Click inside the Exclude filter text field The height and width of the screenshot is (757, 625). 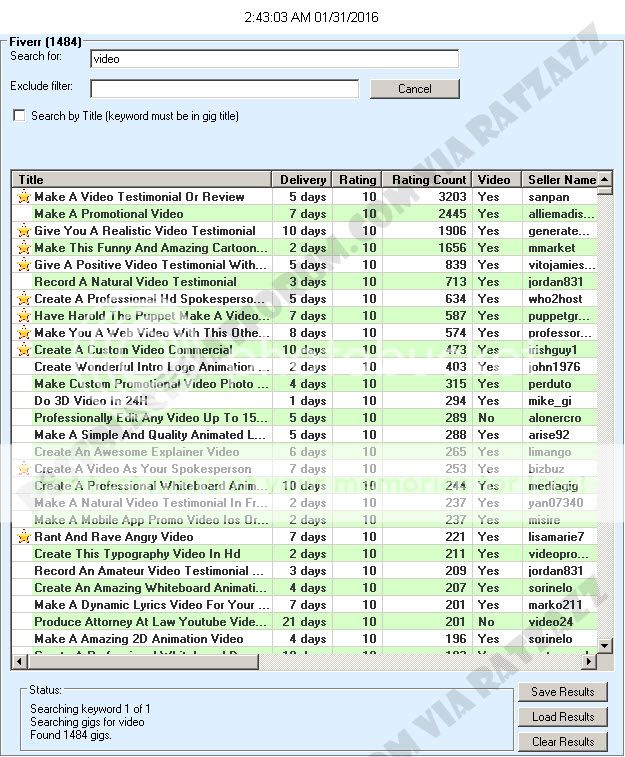tap(224, 89)
